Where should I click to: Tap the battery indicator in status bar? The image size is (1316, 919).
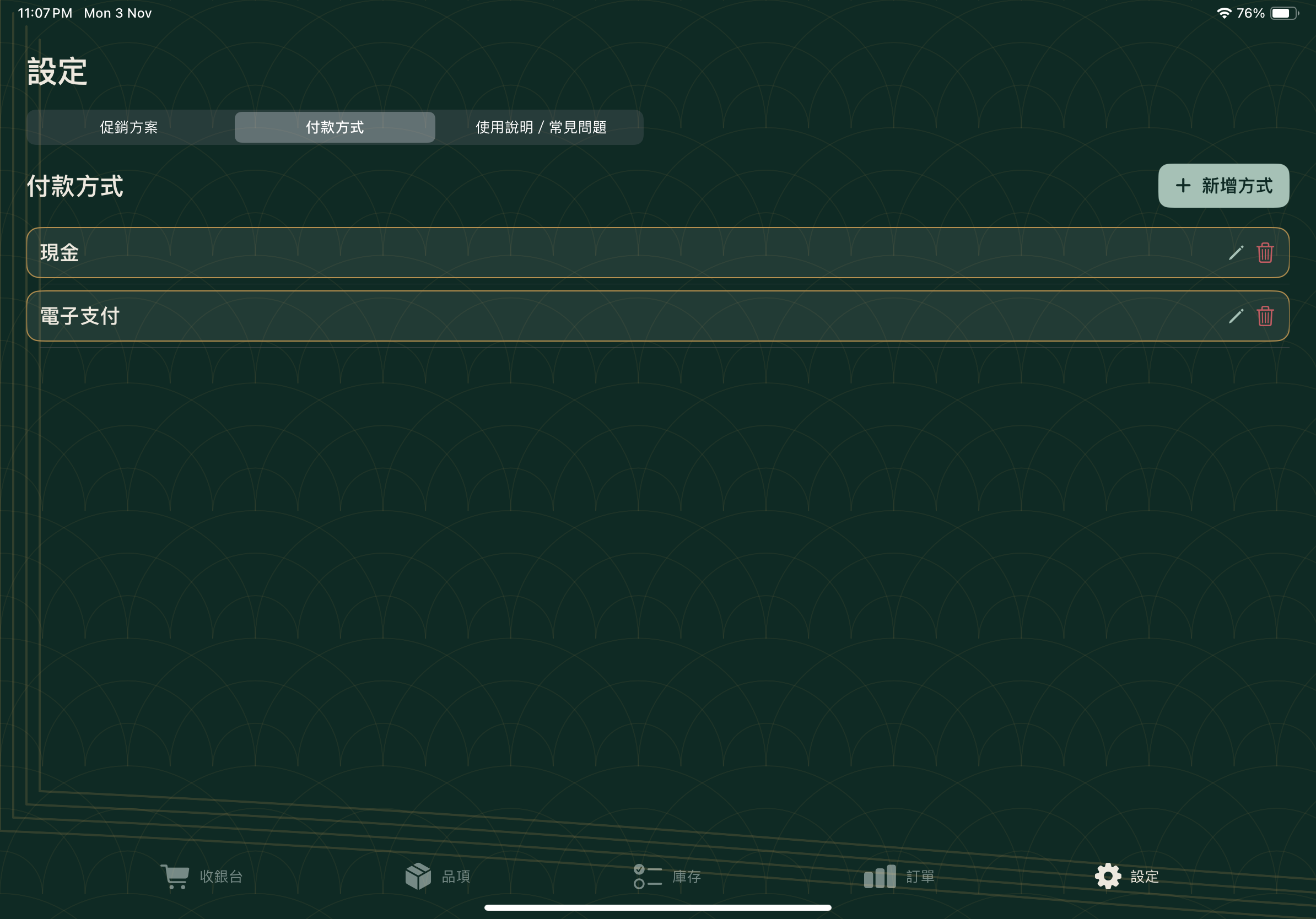tap(1284, 13)
